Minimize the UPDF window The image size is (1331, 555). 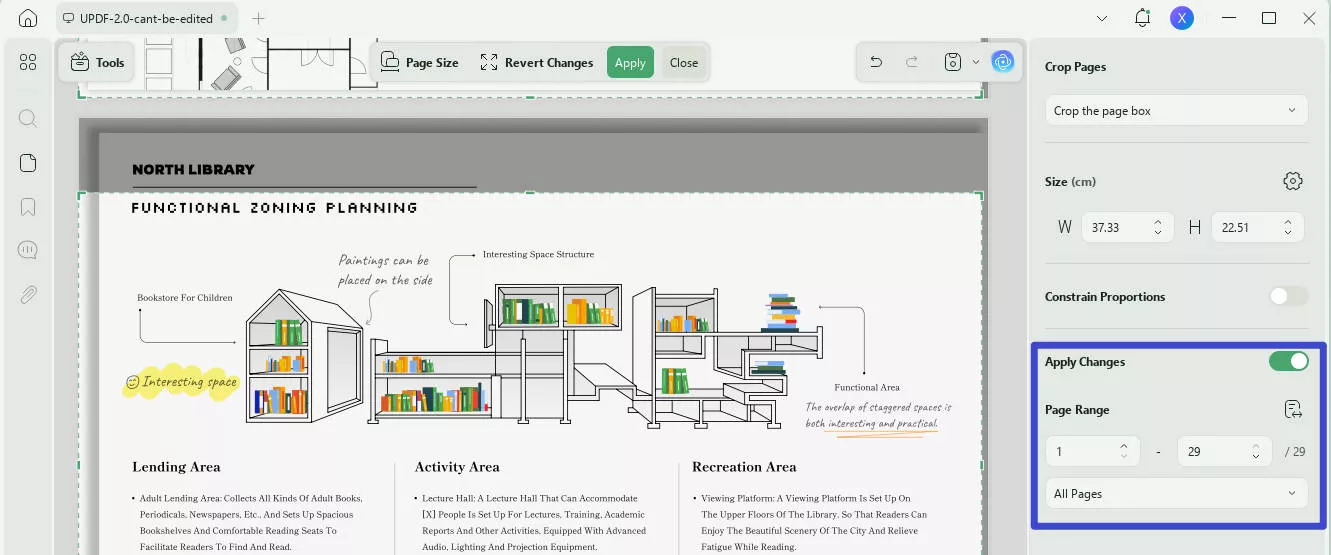click(x=1228, y=18)
